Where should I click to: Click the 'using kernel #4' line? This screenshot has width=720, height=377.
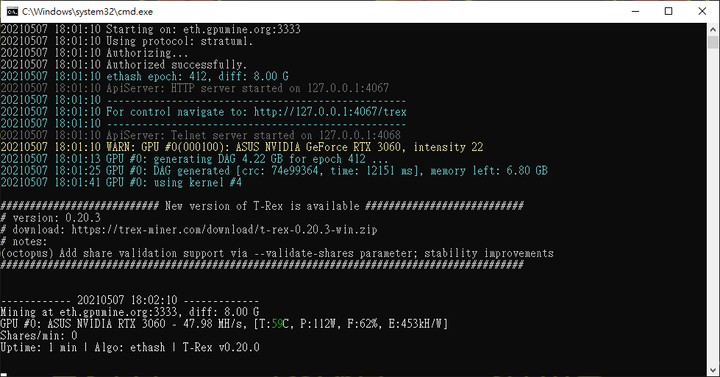[x=121, y=182]
